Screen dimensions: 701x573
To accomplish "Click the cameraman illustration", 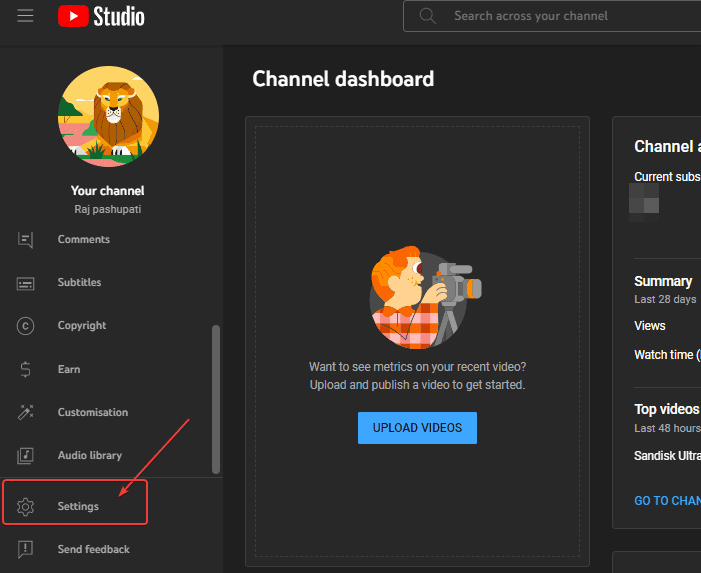I will [x=426, y=298].
